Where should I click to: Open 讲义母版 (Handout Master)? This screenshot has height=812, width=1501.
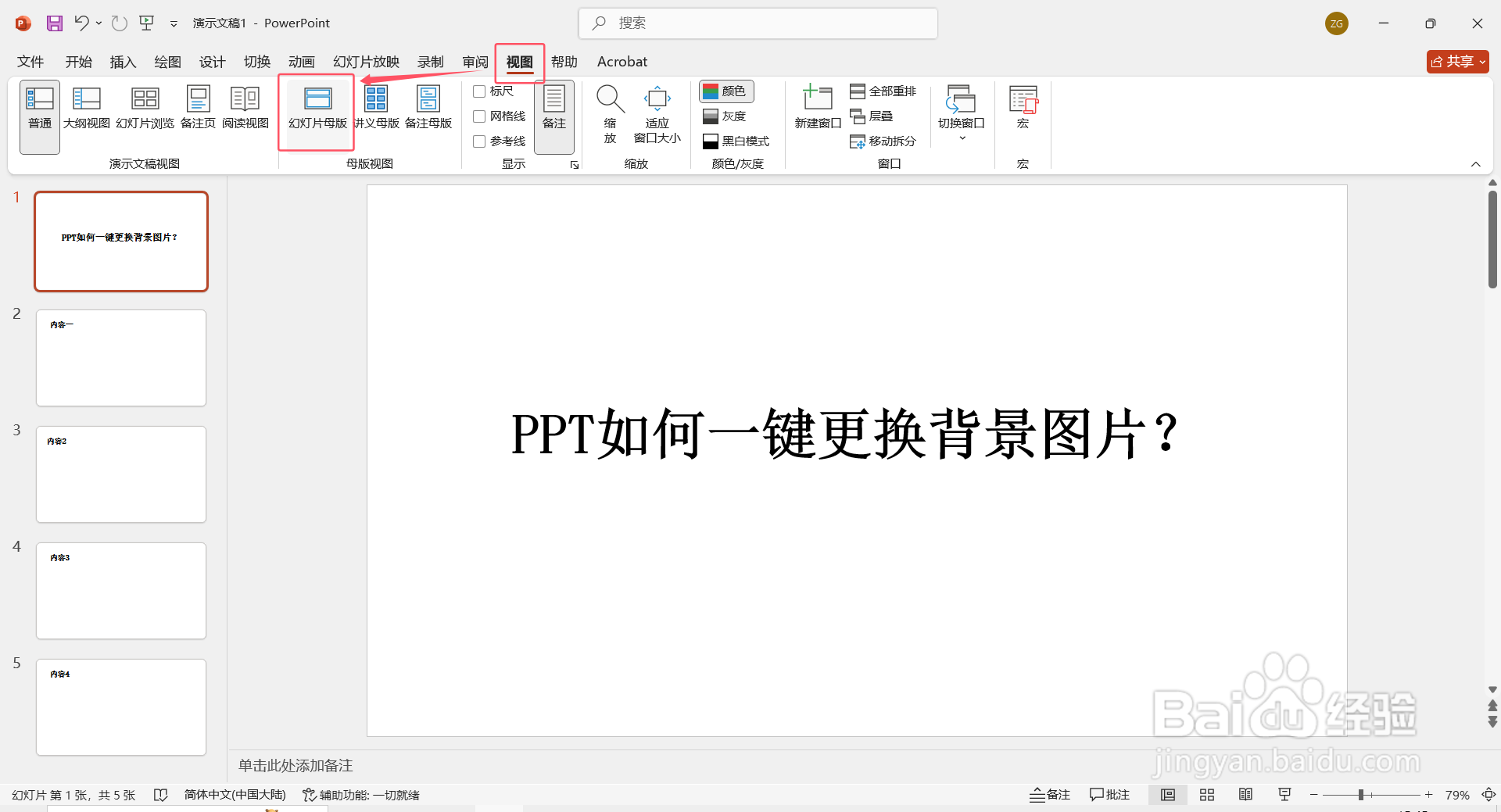click(x=377, y=109)
